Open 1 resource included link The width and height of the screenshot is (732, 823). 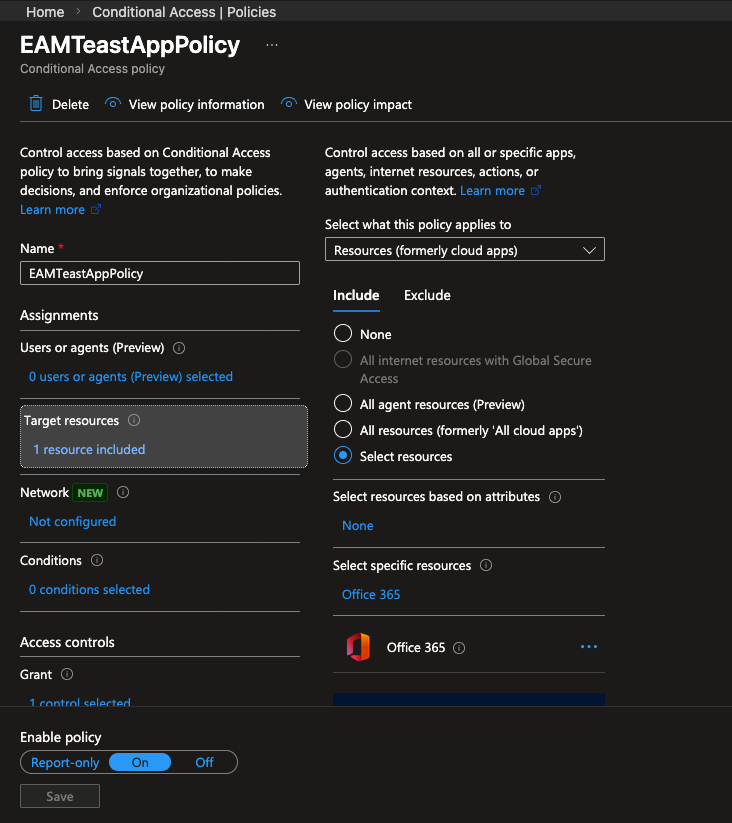(89, 449)
